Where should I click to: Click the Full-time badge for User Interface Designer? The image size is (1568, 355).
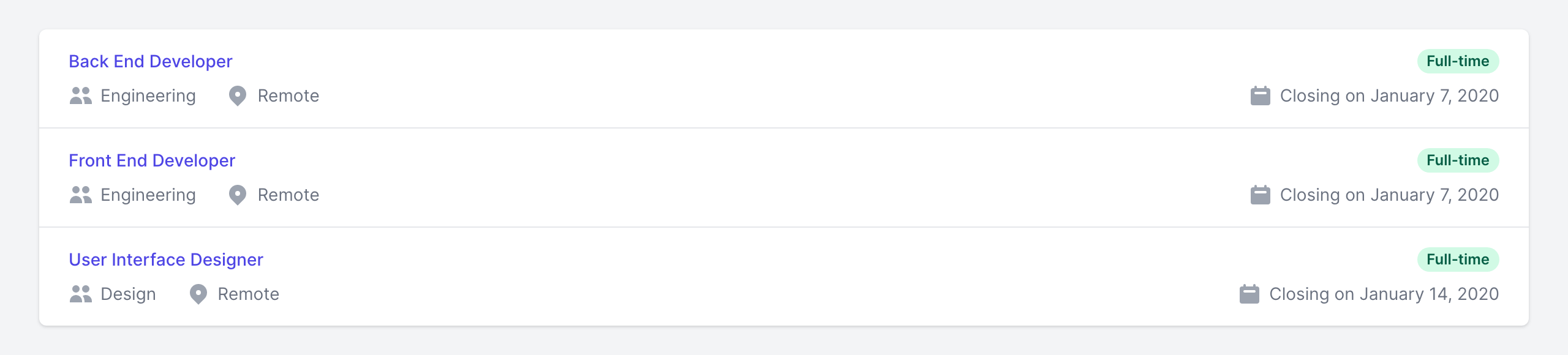click(1457, 260)
